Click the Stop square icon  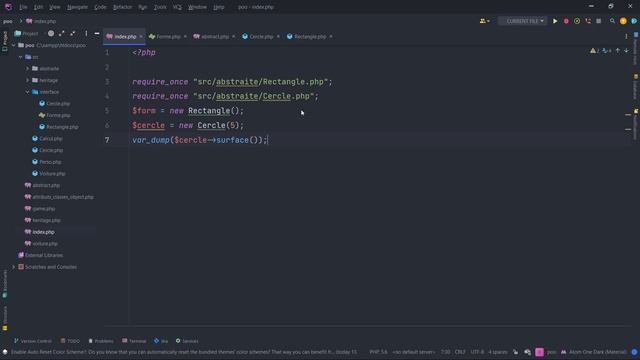(x=598, y=21)
